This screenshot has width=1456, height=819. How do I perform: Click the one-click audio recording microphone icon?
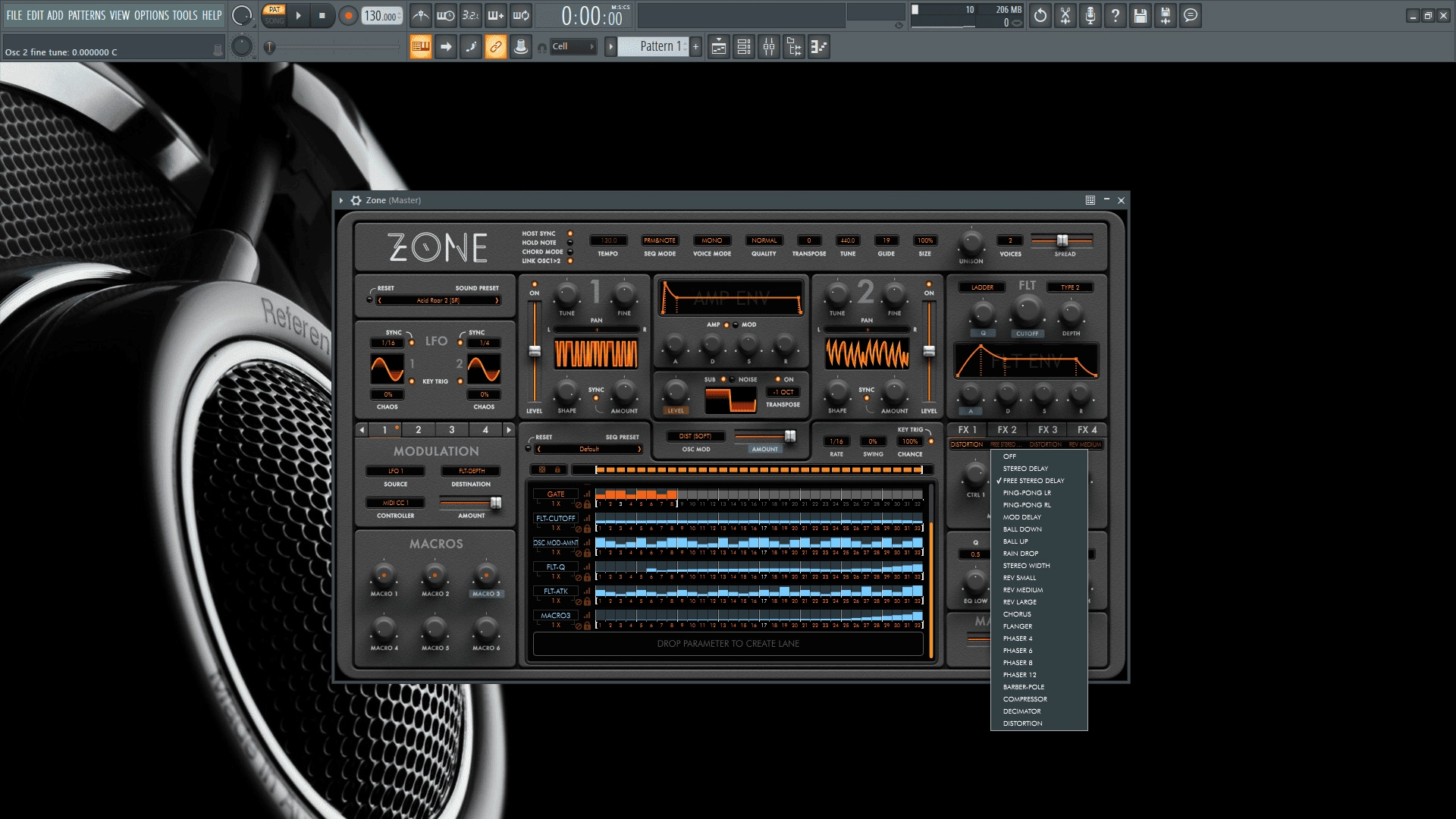tap(1090, 15)
